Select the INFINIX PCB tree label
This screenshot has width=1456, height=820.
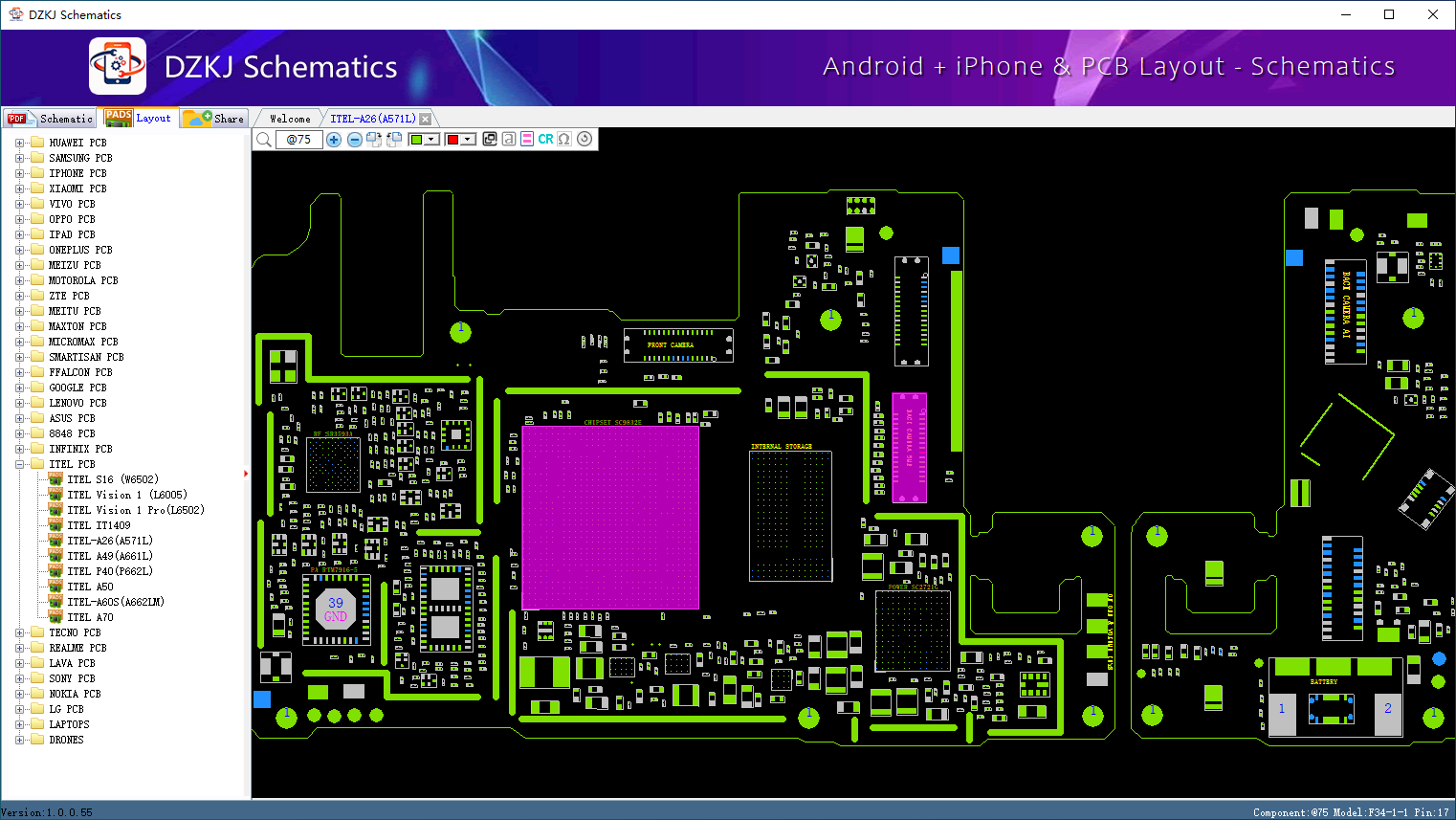80,449
